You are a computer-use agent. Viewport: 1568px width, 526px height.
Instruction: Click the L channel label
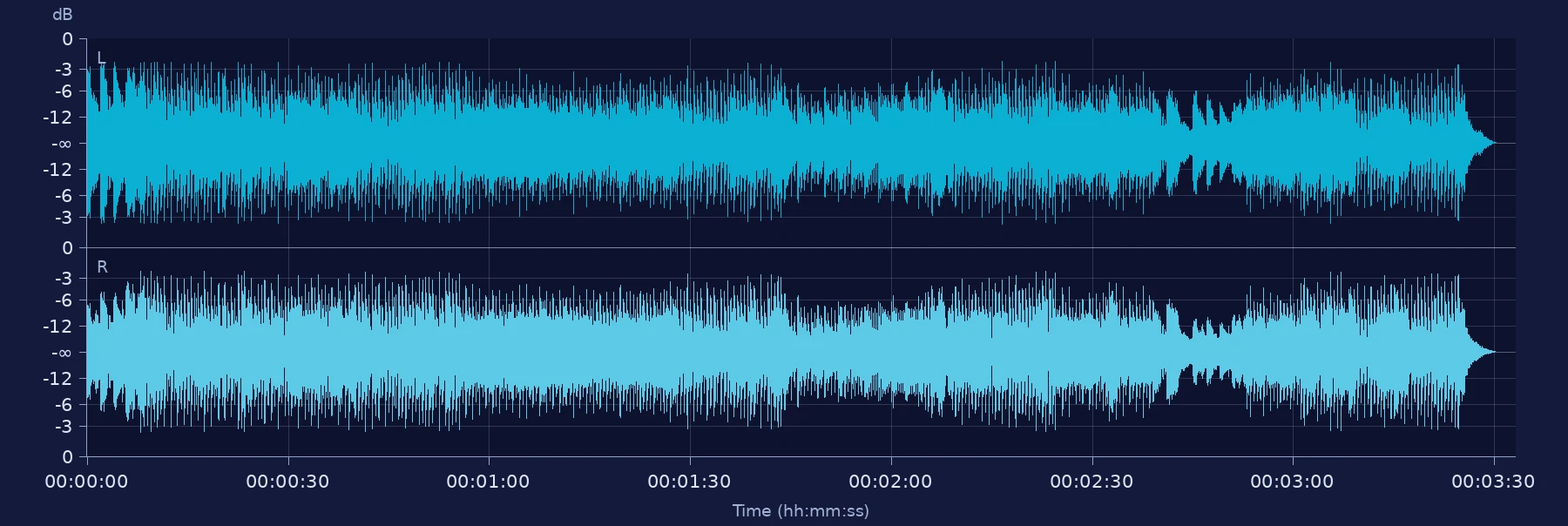click(101, 58)
